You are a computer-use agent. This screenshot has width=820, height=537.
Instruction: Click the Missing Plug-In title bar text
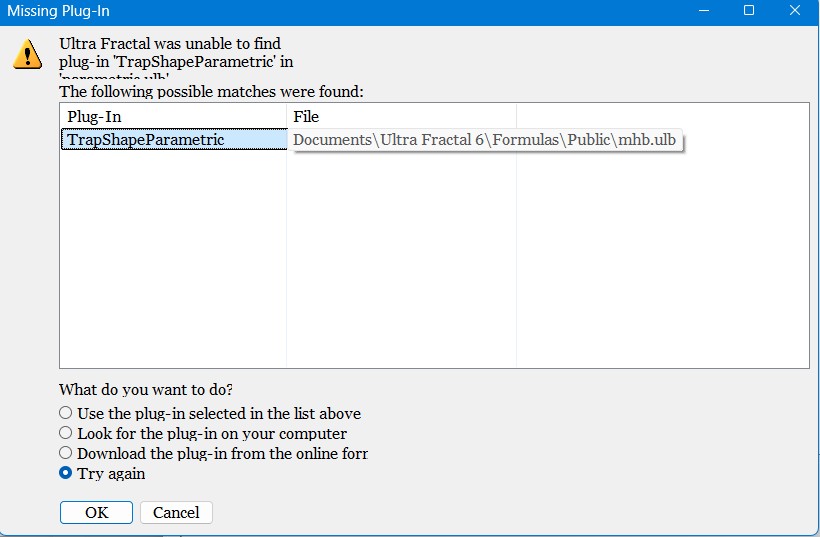pos(58,11)
